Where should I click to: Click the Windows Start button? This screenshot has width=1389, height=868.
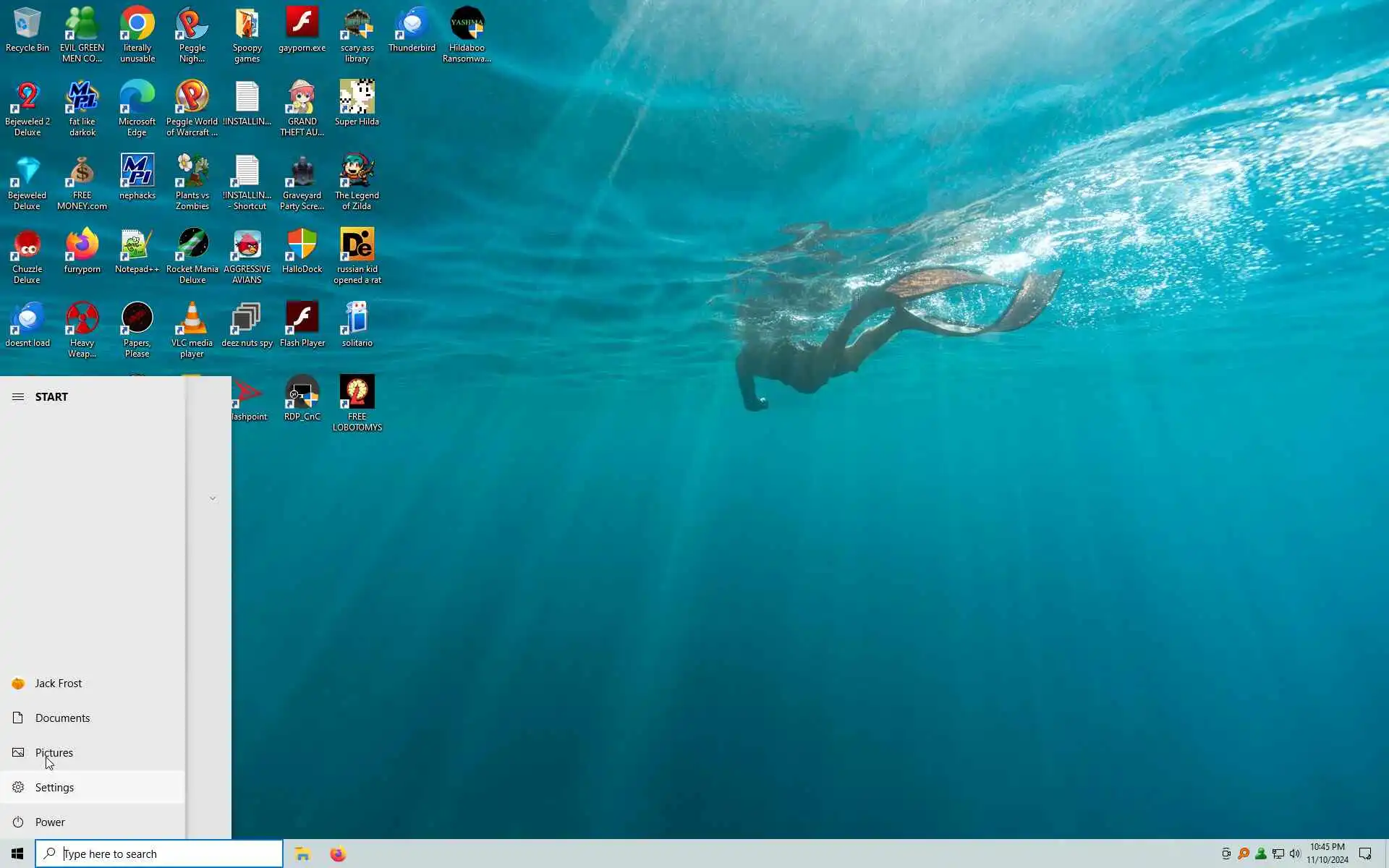17,854
